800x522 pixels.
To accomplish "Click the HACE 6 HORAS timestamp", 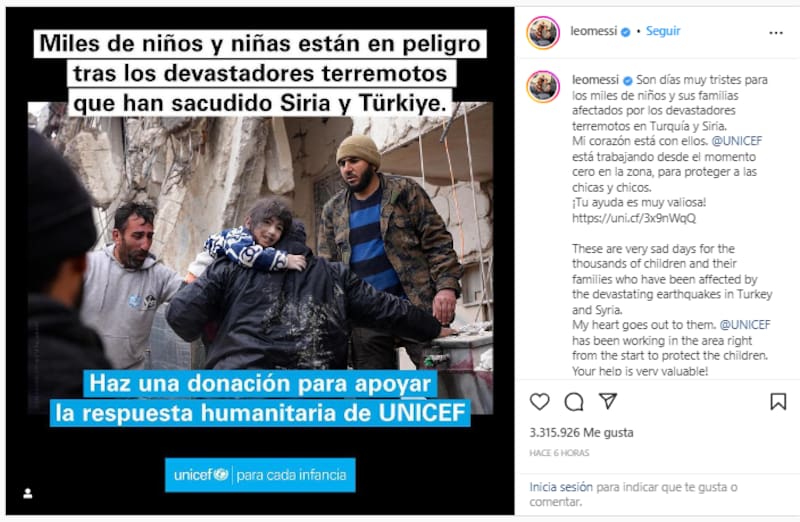I will pyautogui.click(x=559, y=453).
